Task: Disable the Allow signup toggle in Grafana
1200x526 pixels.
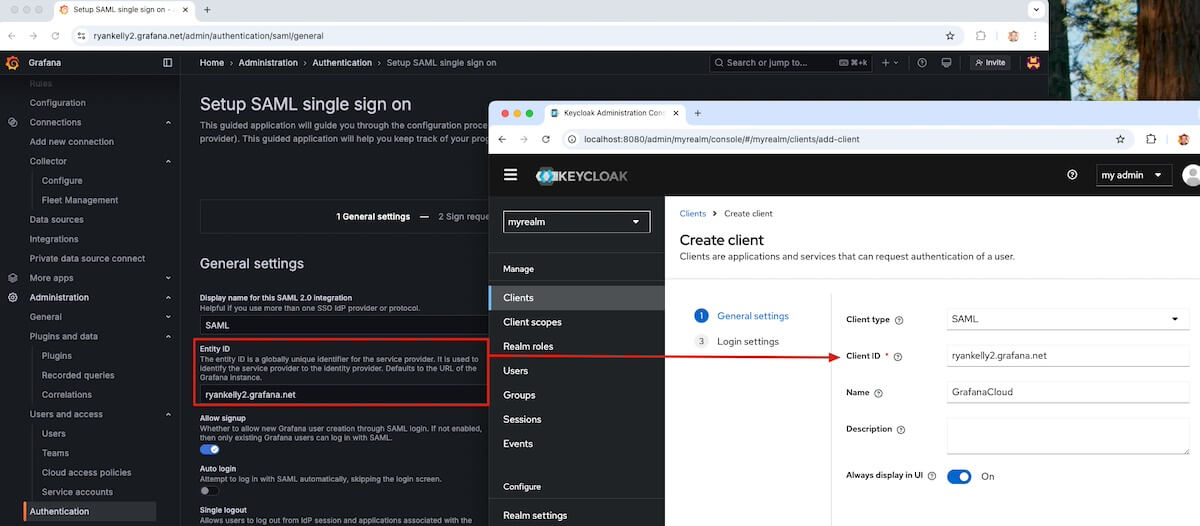Action: (x=210, y=449)
